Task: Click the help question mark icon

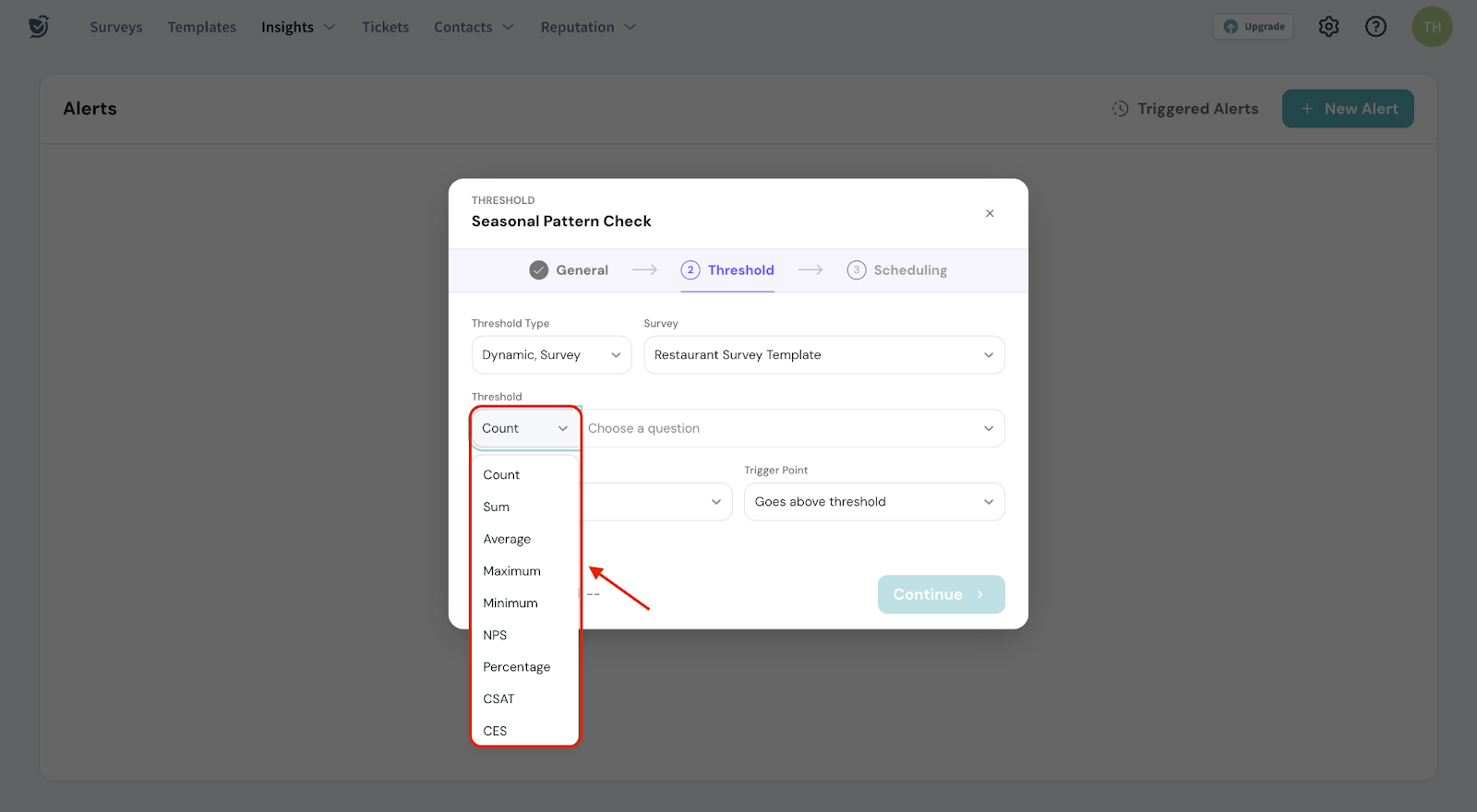Action: pos(1375,27)
